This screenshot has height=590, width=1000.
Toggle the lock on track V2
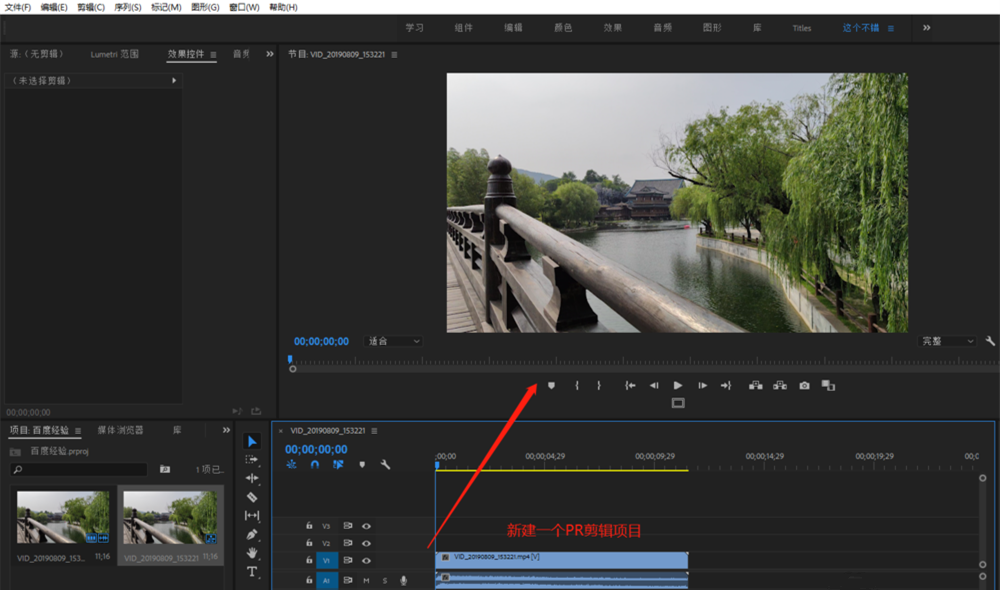click(x=309, y=543)
